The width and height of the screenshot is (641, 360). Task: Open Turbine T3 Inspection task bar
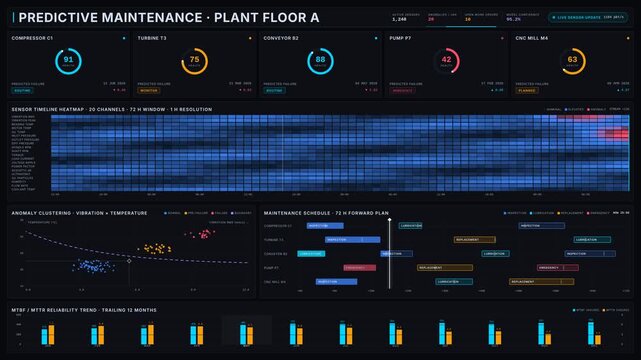point(352,240)
